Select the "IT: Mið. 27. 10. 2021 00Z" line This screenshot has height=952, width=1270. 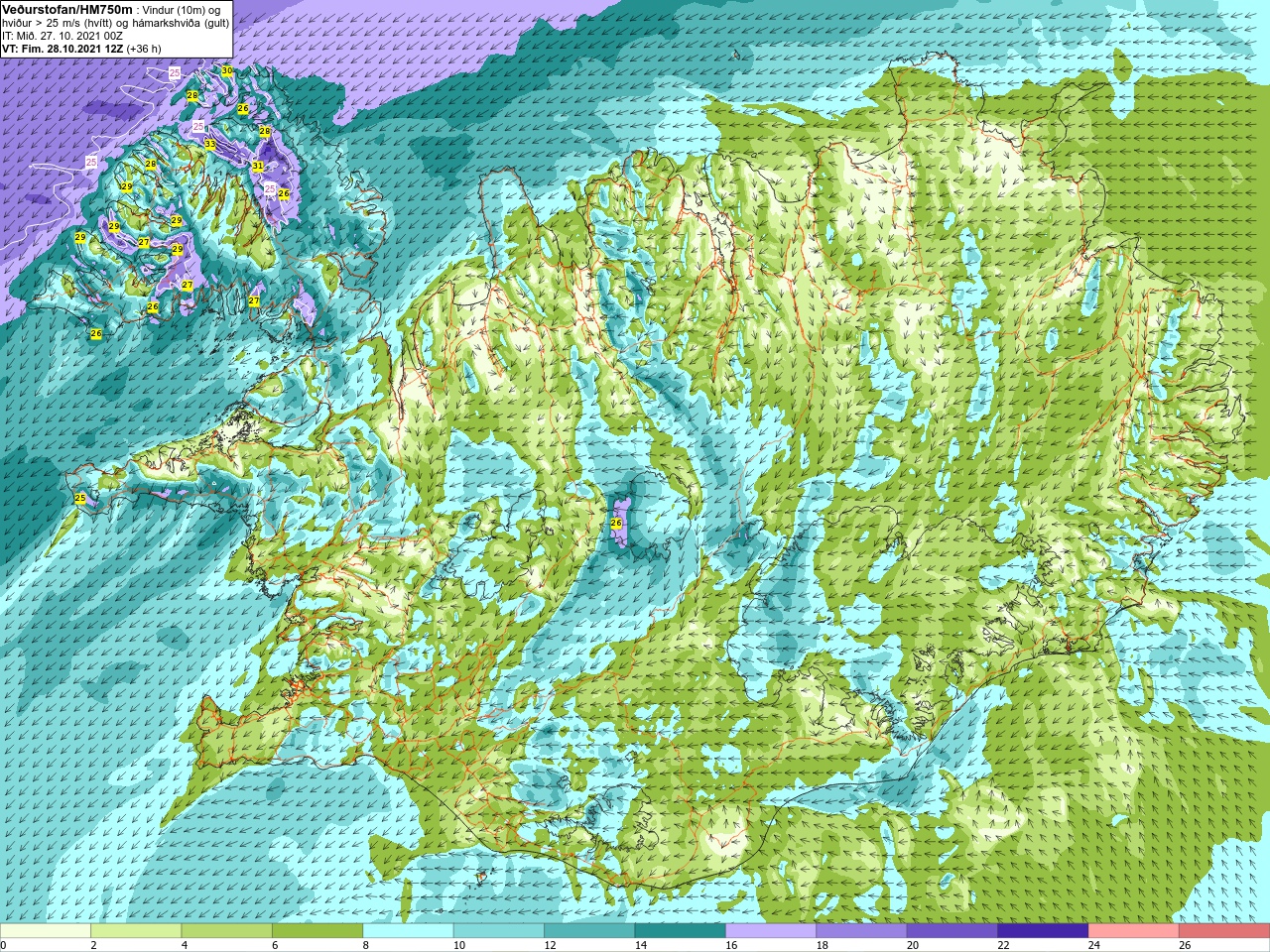point(63,36)
